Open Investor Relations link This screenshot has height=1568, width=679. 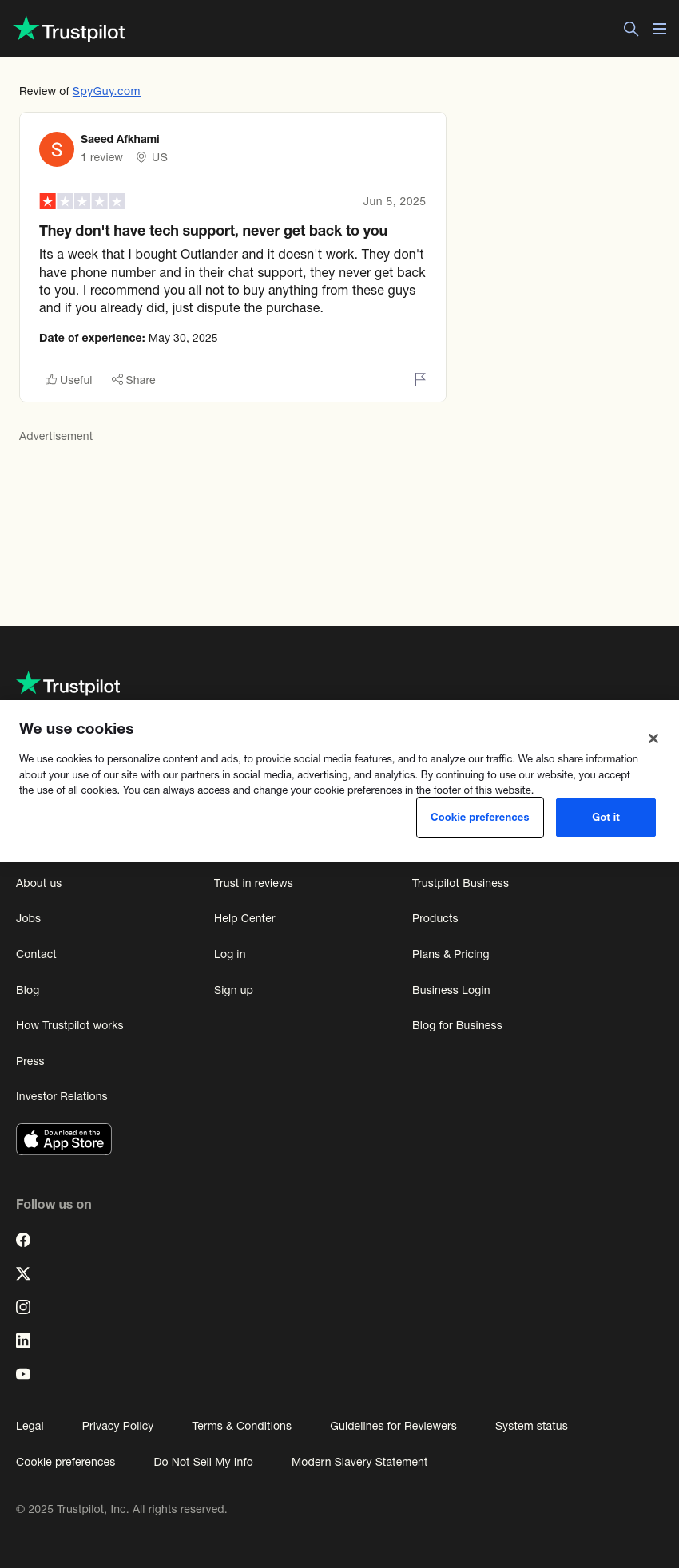click(x=62, y=1096)
